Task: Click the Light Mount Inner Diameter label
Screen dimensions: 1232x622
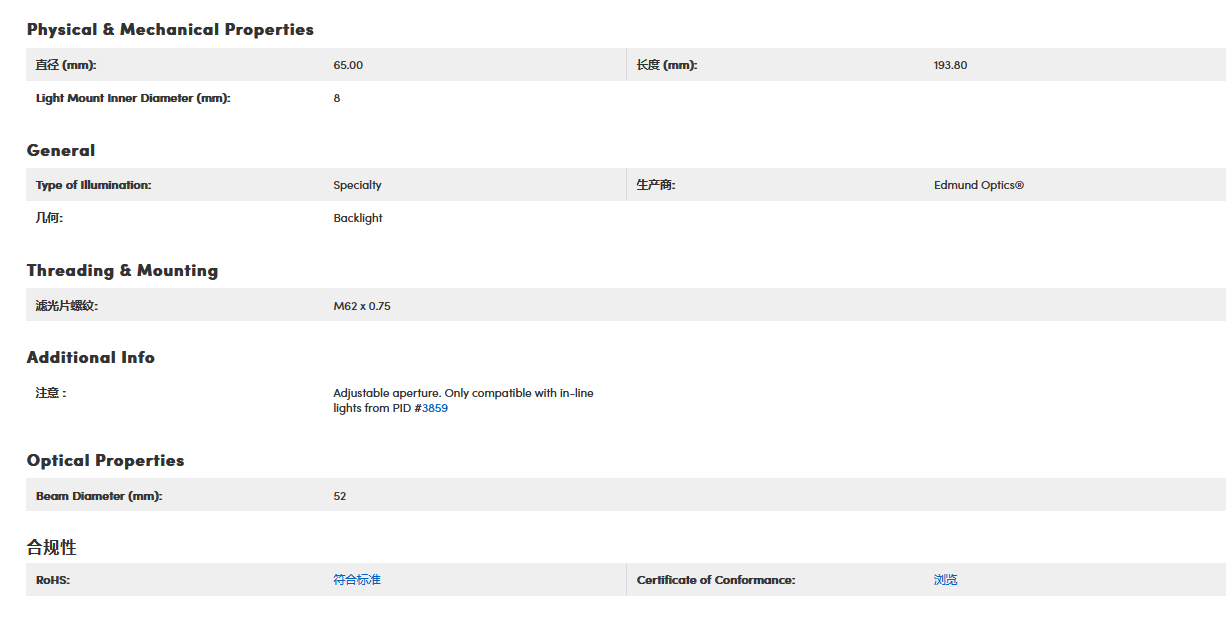Action: point(133,98)
